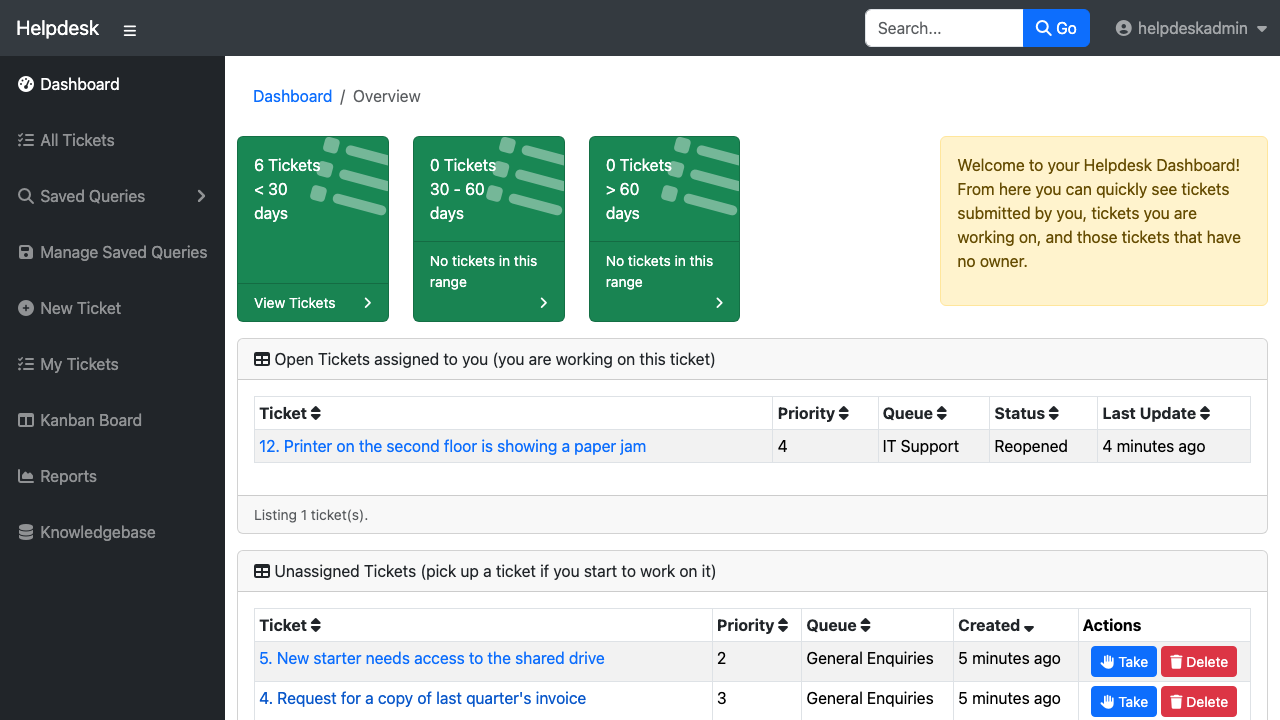Take ticket 5 shared drive access
The image size is (1280, 720).
1124,662
